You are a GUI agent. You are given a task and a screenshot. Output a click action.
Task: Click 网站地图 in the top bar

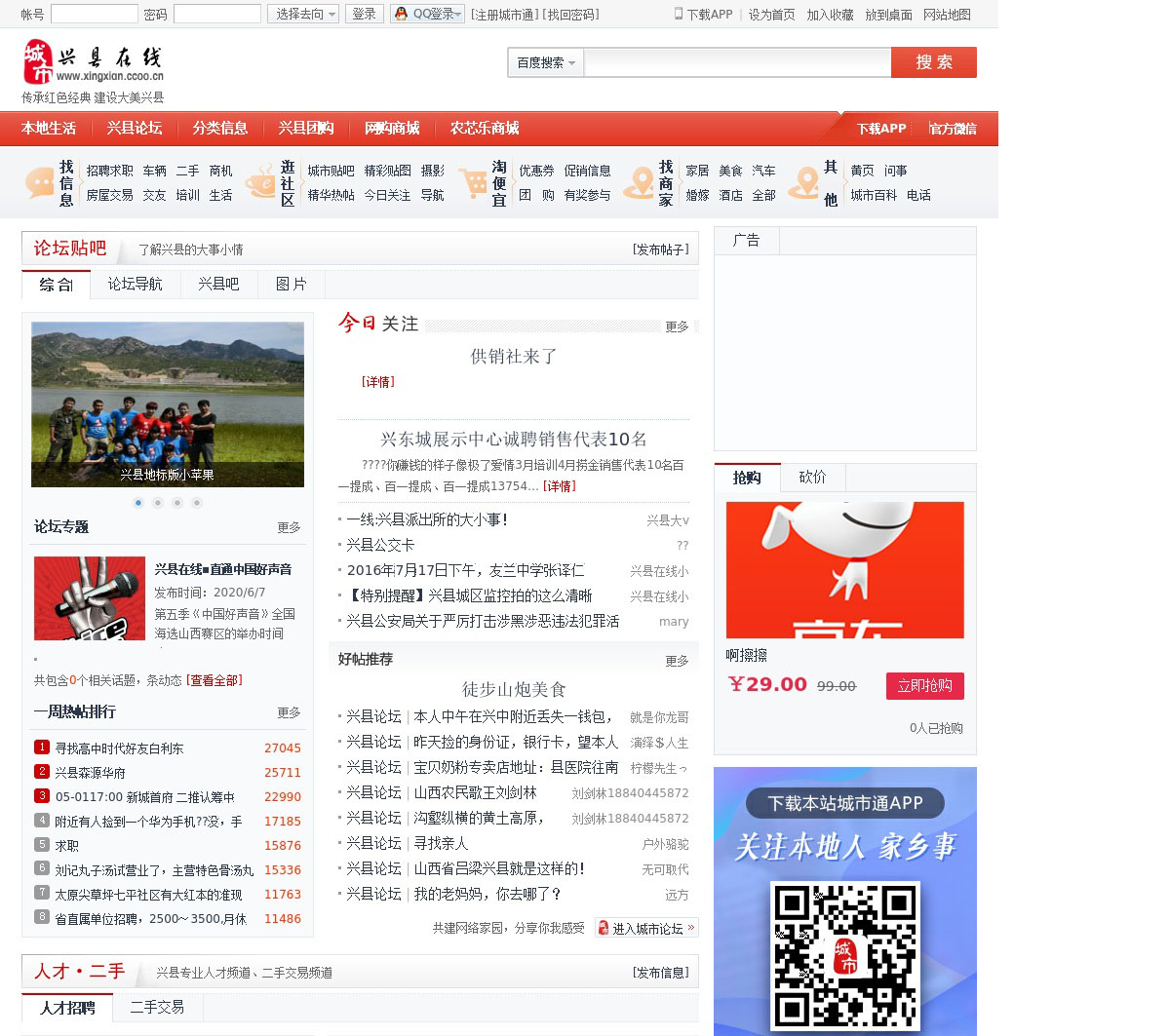pos(947,15)
